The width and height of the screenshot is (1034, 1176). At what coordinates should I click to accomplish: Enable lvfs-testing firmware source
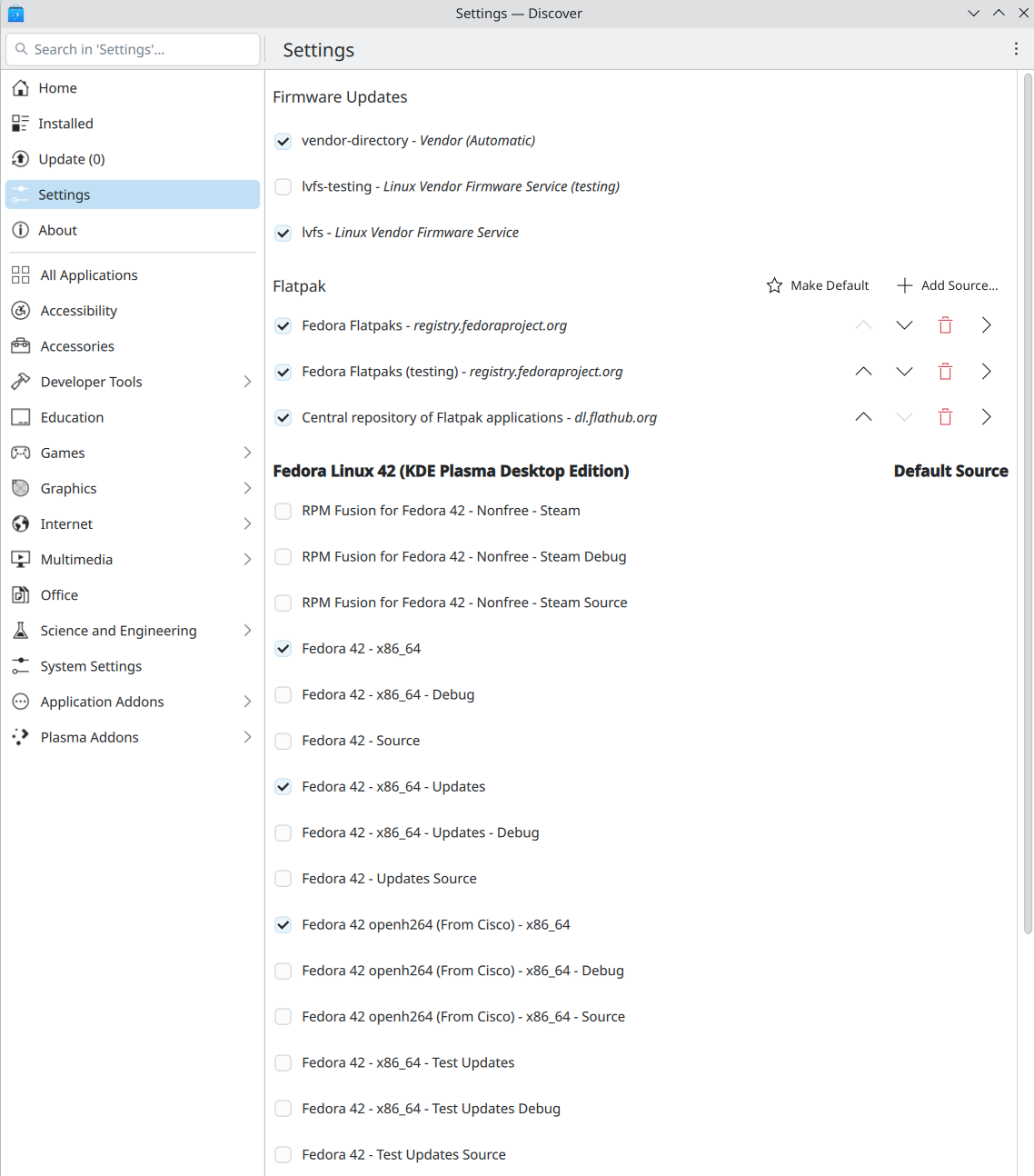pyautogui.click(x=283, y=187)
